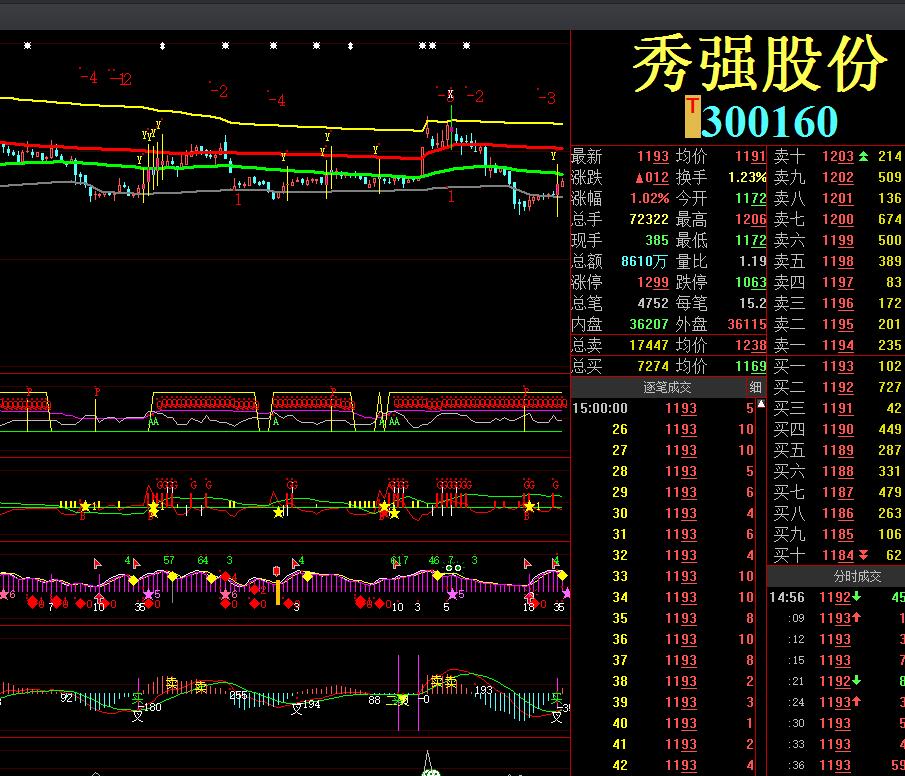
Task: Click the 总买 volume 7274
Action: coord(653,366)
